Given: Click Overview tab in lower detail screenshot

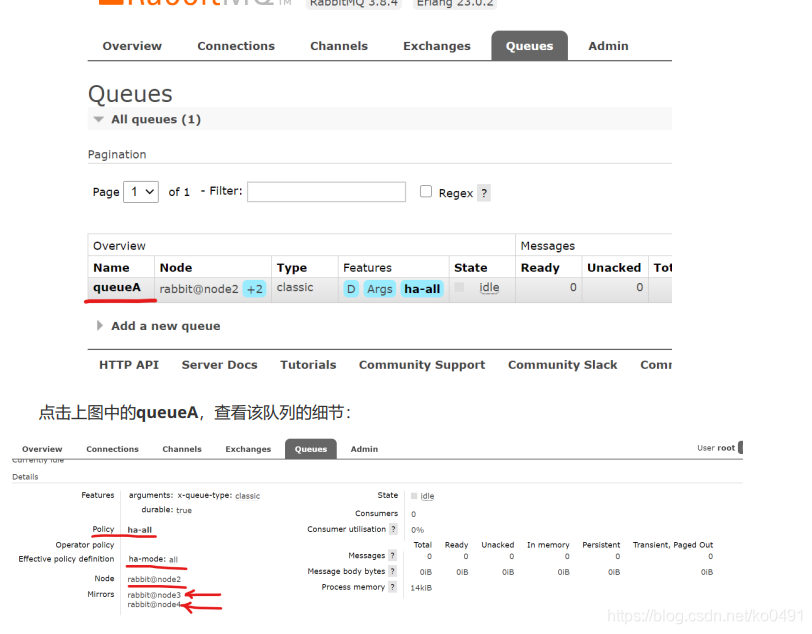Looking at the screenshot, I should pyautogui.click(x=42, y=449).
